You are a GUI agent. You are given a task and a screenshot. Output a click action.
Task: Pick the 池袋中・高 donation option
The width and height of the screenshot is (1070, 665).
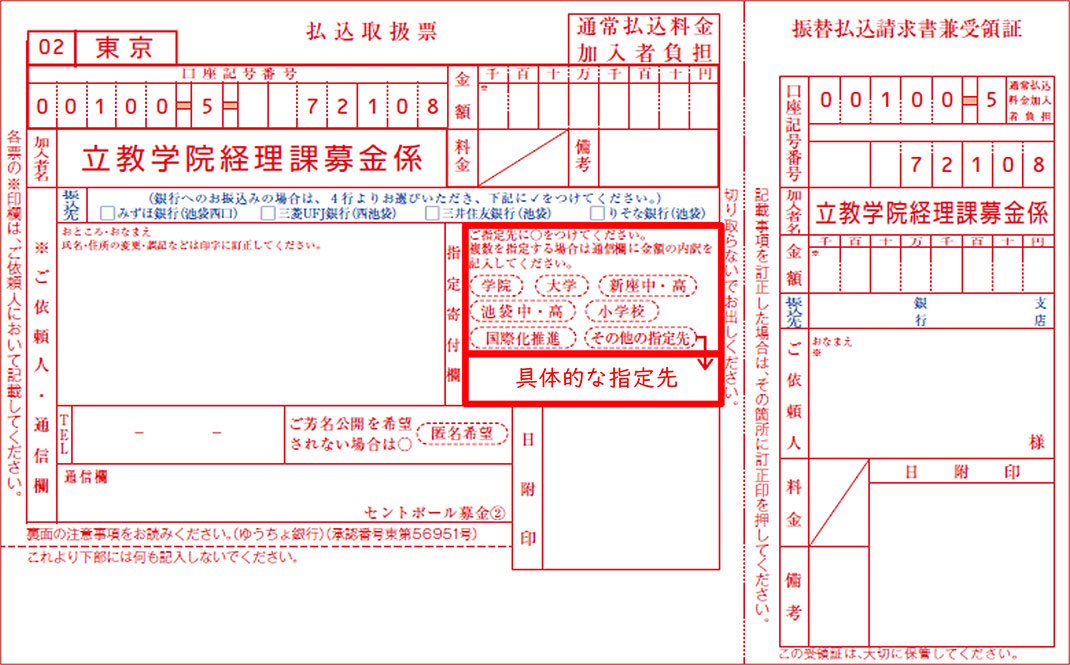522,312
